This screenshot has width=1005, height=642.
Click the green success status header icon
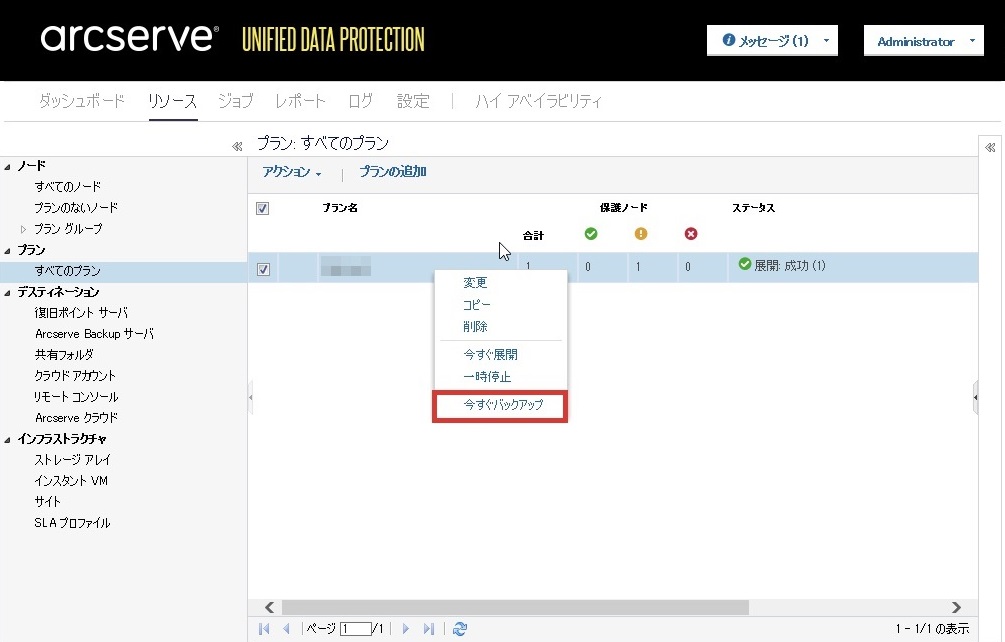[x=591, y=234]
